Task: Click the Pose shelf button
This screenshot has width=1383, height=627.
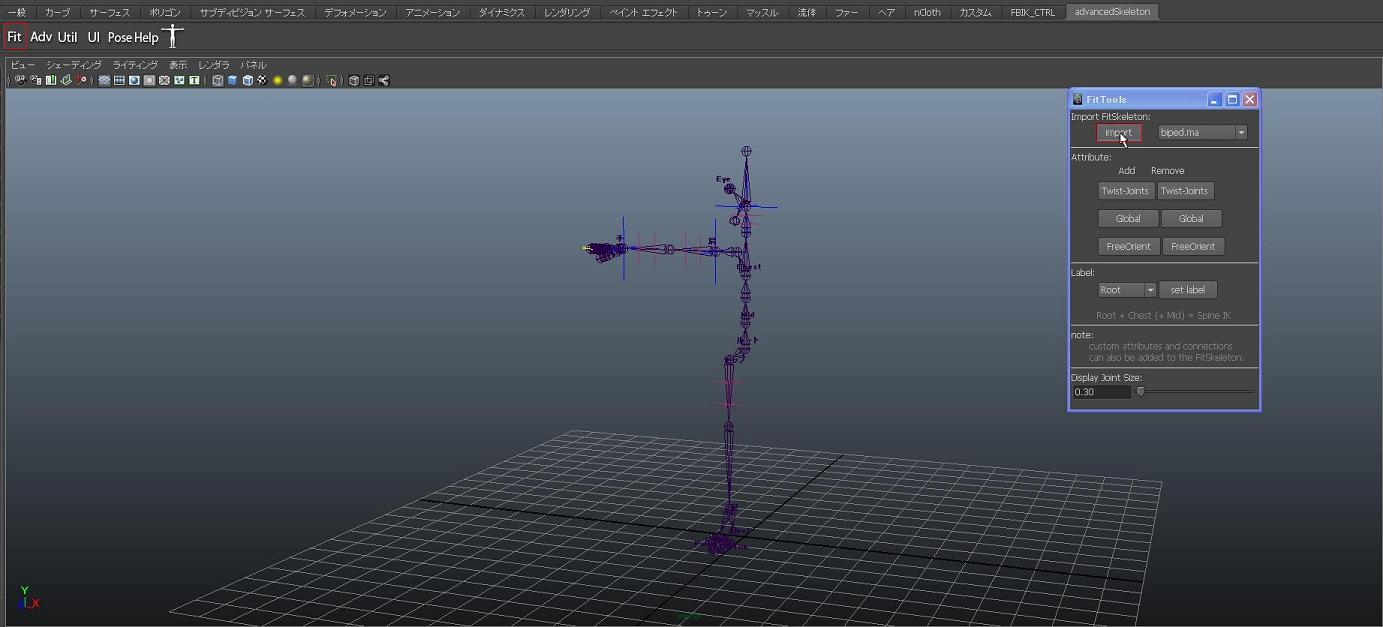Action: pyautogui.click(x=119, y=37)
